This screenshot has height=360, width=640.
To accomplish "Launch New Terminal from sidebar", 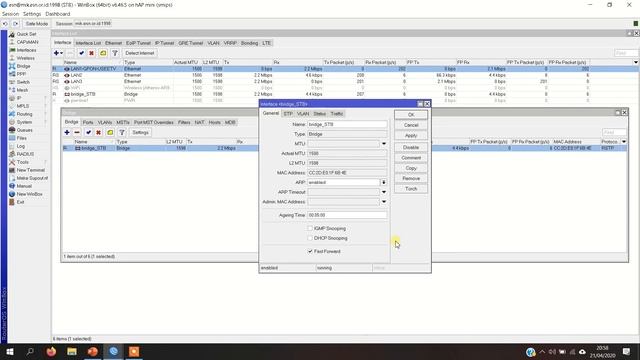I will pyautogui.click(x=31, y=170).
